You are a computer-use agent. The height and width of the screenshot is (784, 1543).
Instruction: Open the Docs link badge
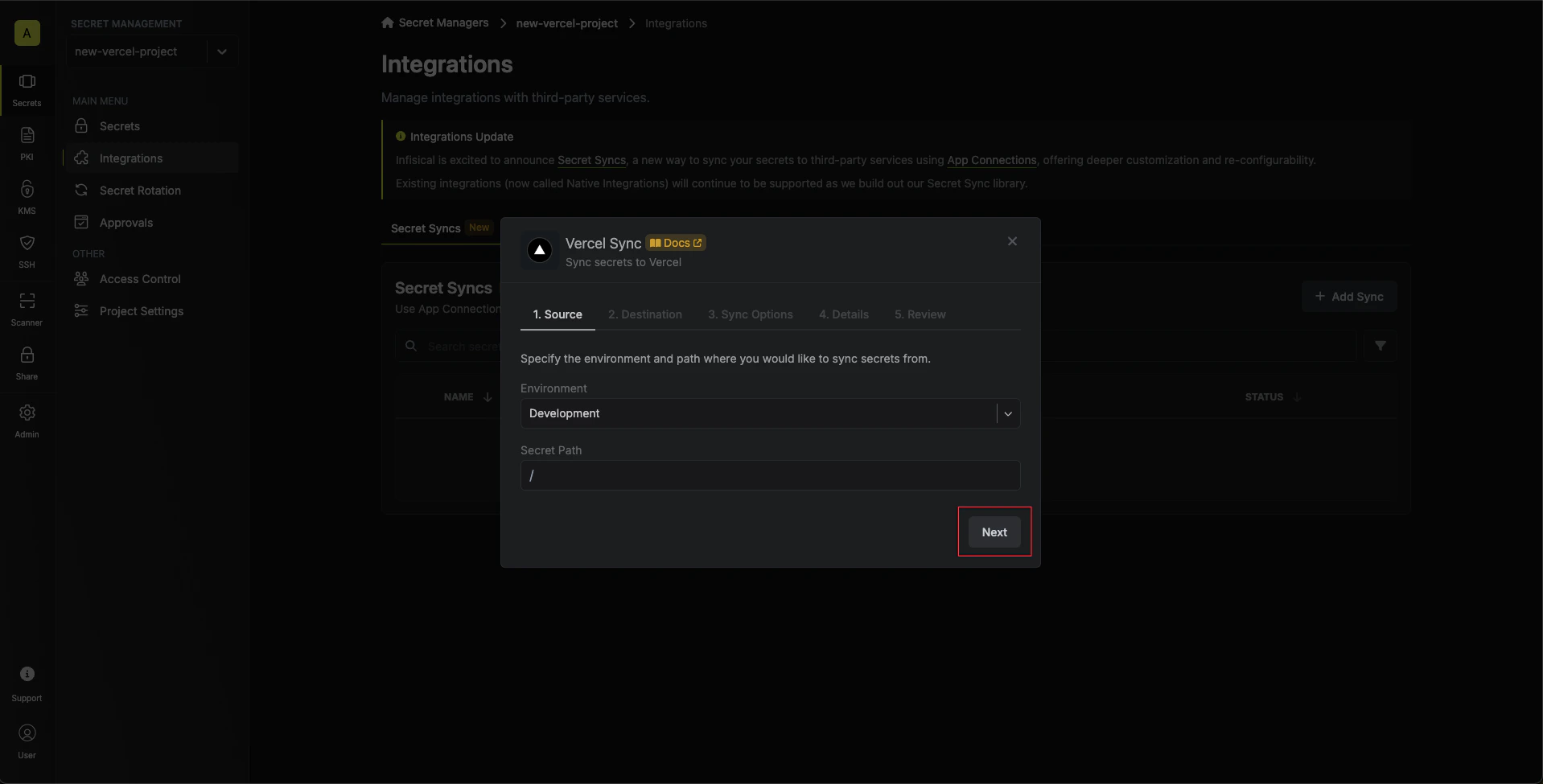coord(676,243)
